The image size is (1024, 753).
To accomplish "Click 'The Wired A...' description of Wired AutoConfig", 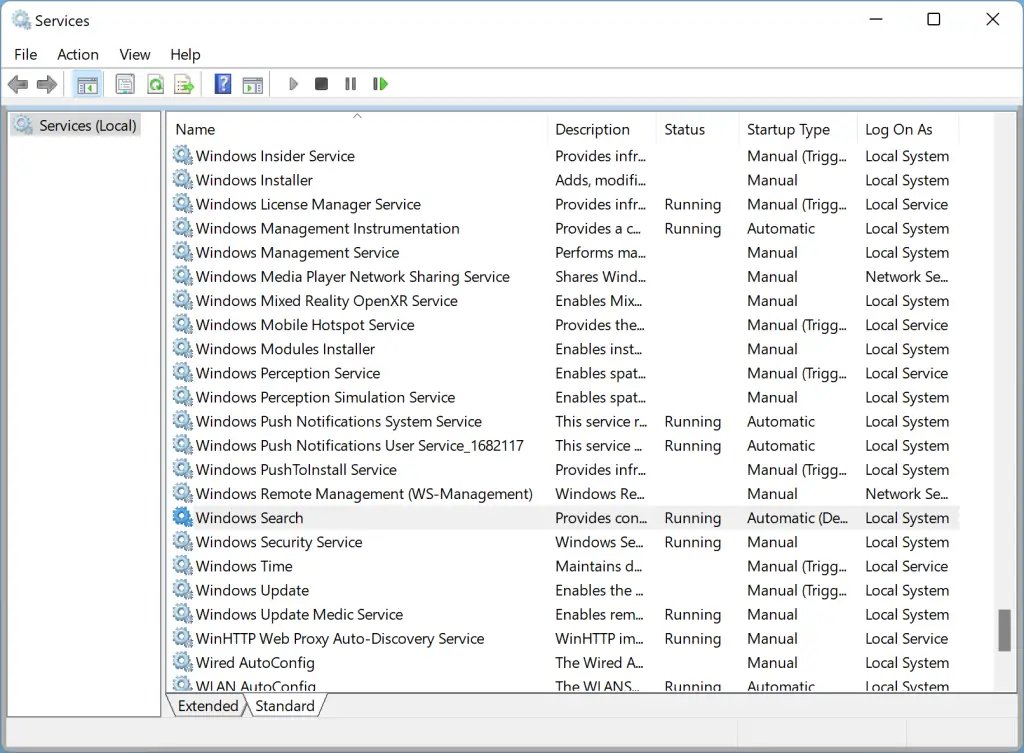I will point(600,663).
